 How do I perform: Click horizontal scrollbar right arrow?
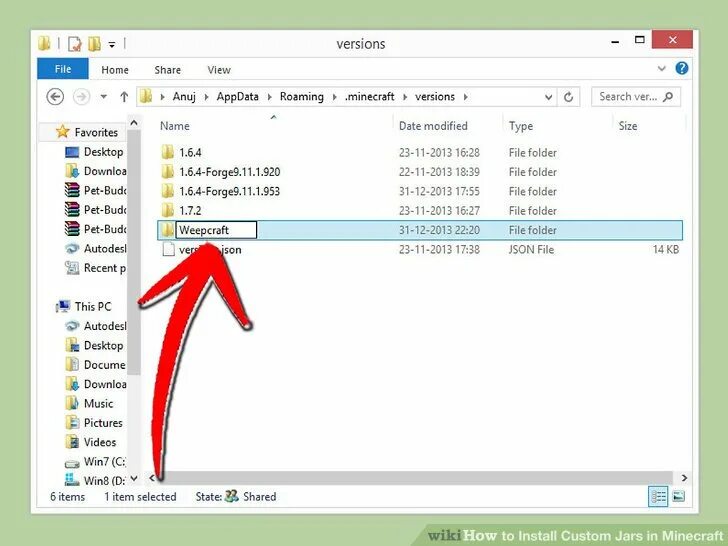click(x=684, y=478)
